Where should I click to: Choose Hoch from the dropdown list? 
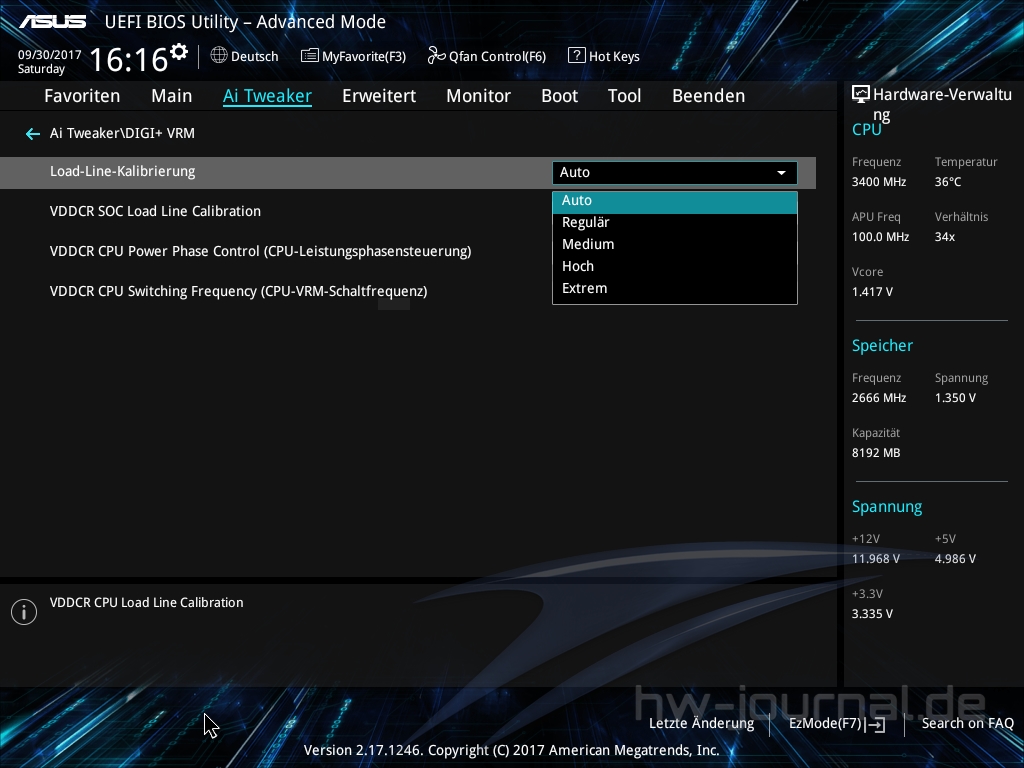pyautogui.click(x=675, y=266)
